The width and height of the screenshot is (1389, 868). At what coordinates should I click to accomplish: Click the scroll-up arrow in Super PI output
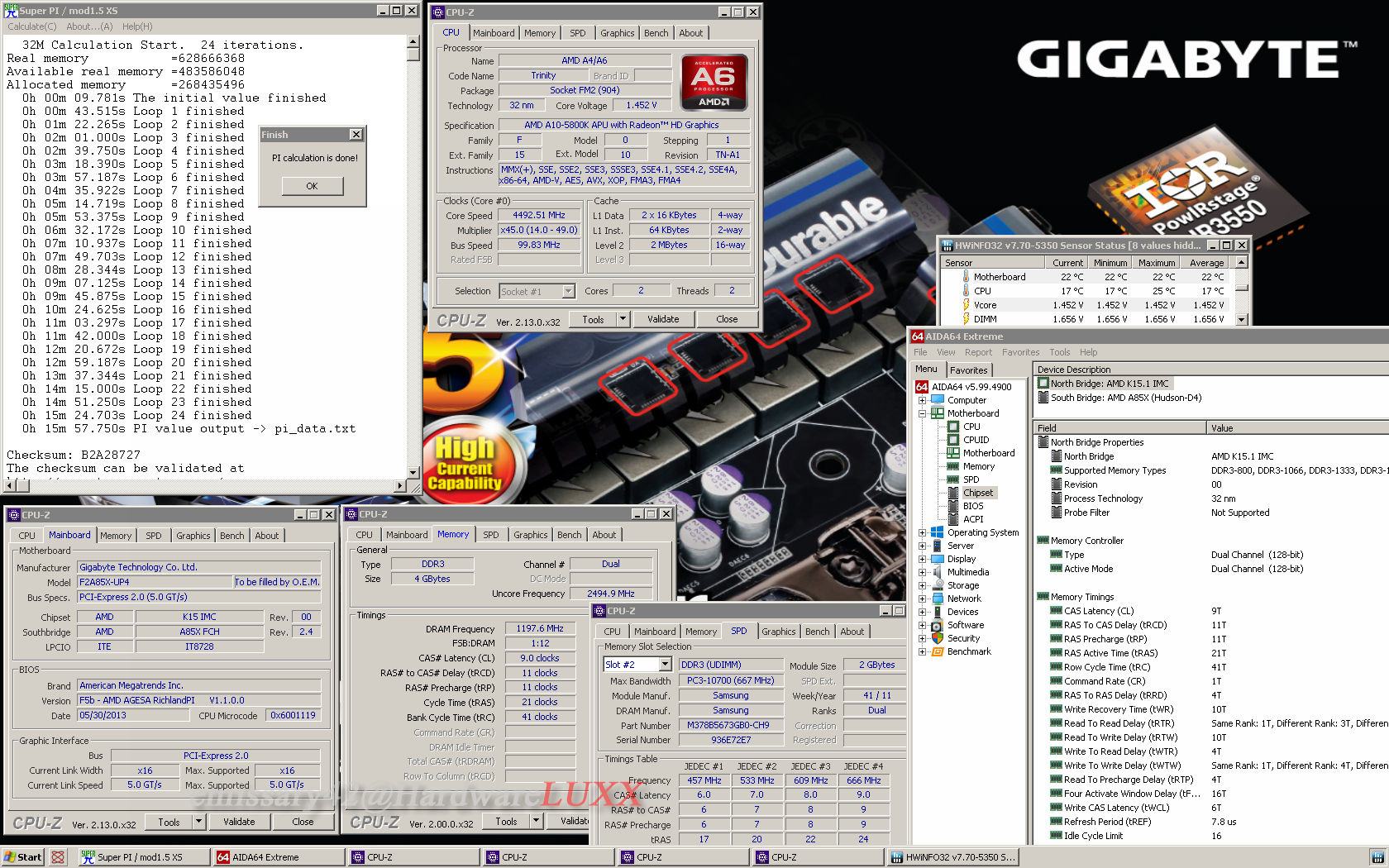tap(413, 41)
